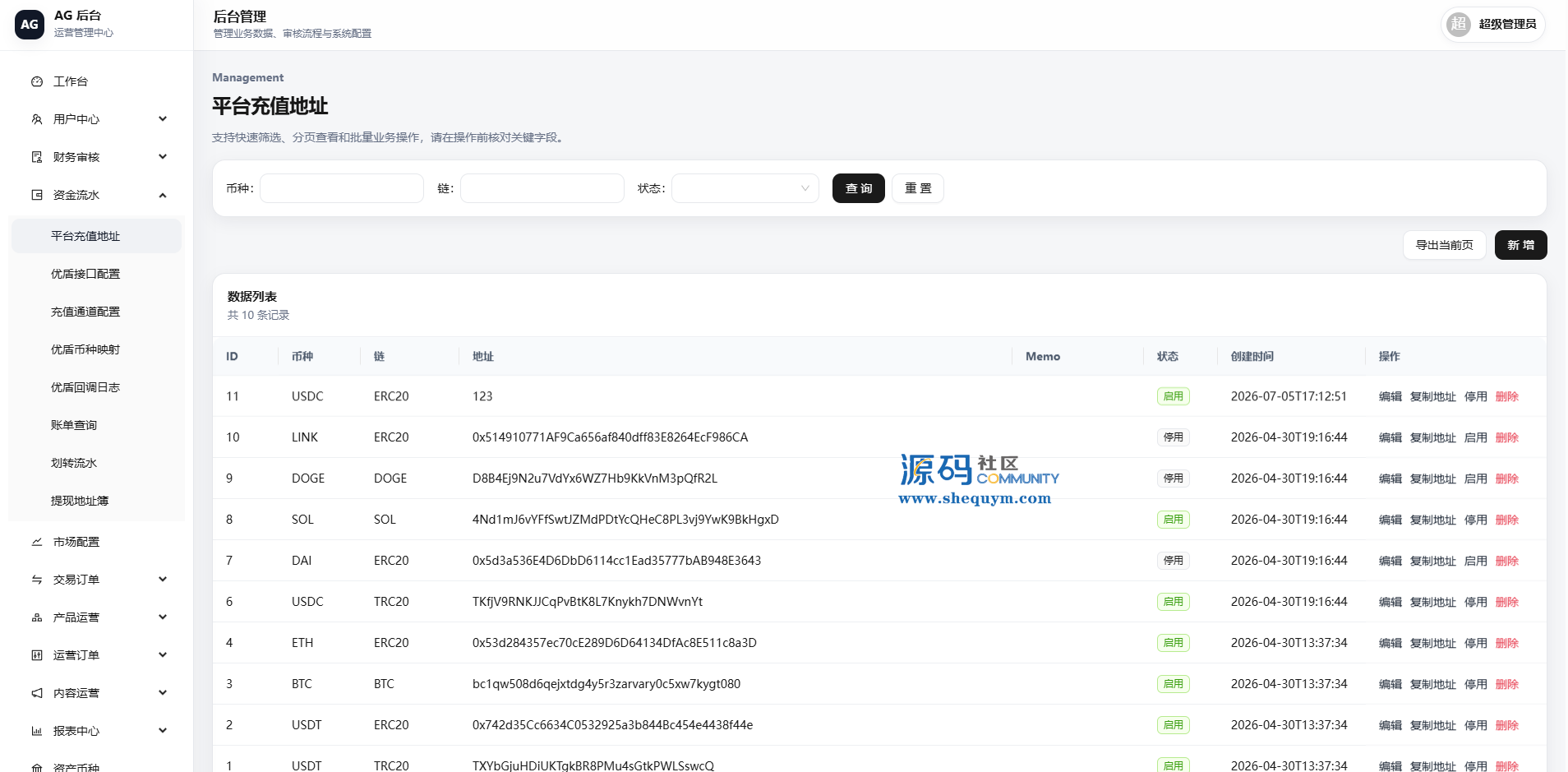
Task: Click the 创建时间 column header
Action: pos(1252,356)
